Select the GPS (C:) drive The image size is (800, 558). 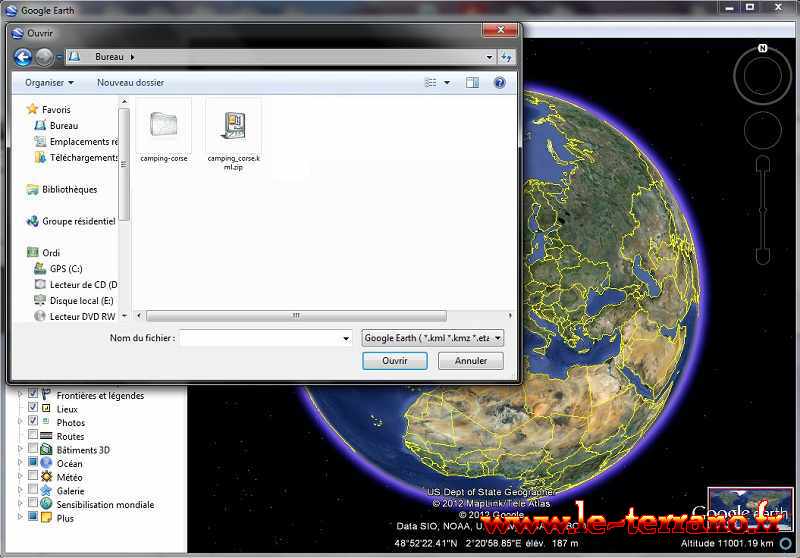click(58, 268)
